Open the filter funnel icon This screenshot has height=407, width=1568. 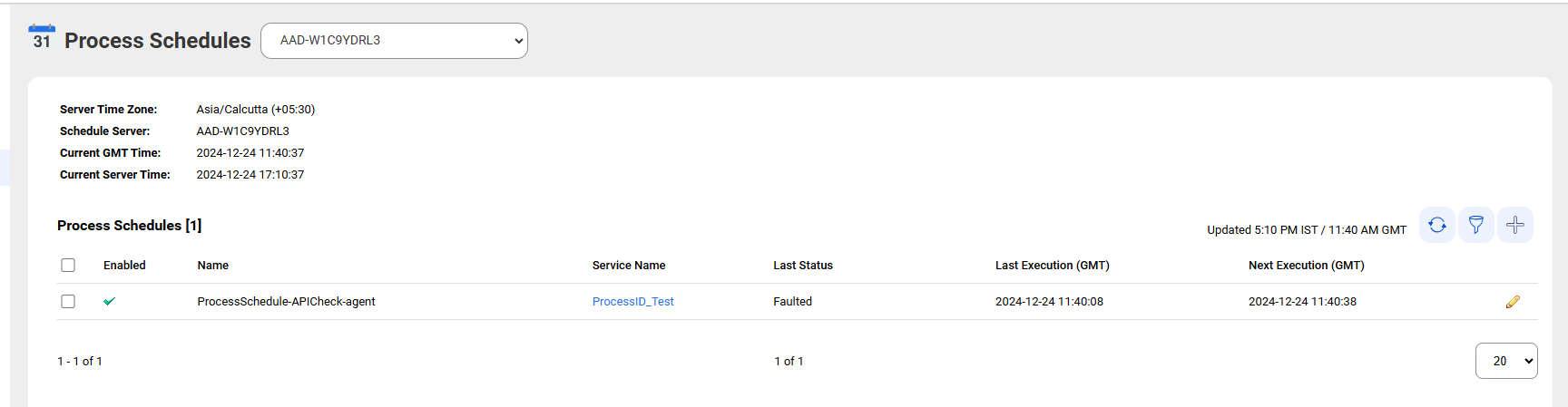[1476, 225]
